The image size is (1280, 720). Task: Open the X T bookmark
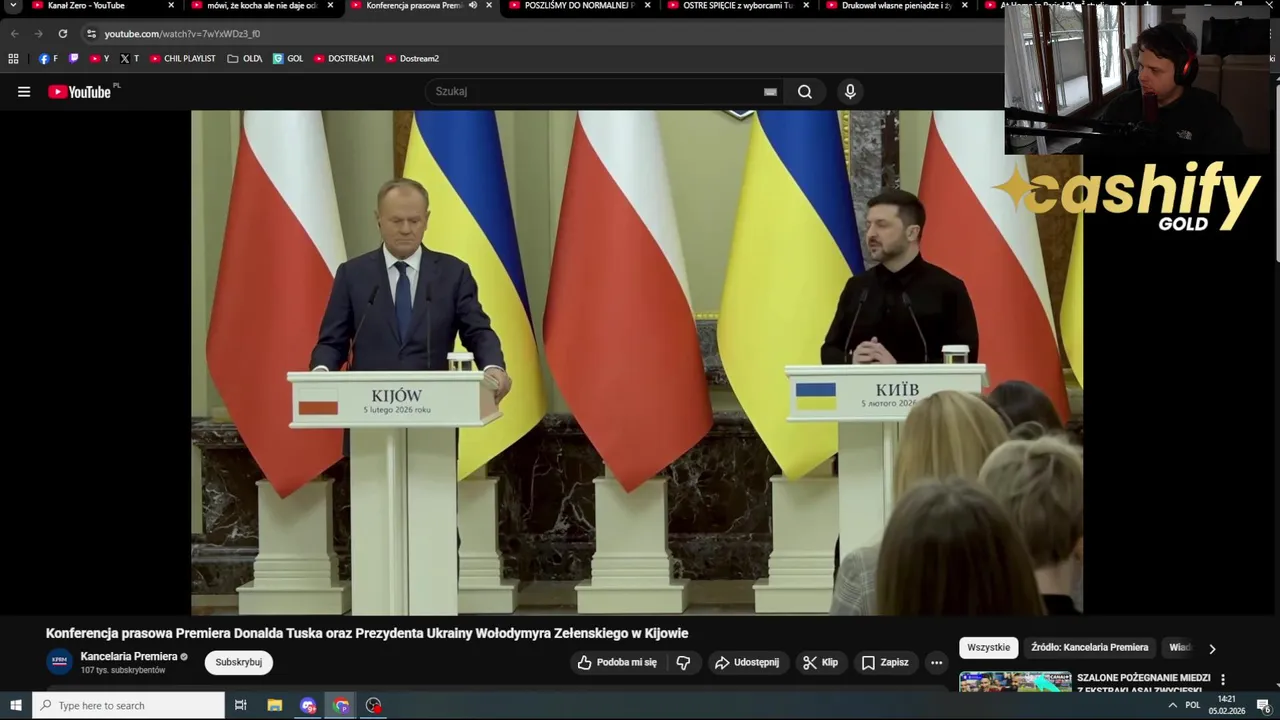(129, 58)
